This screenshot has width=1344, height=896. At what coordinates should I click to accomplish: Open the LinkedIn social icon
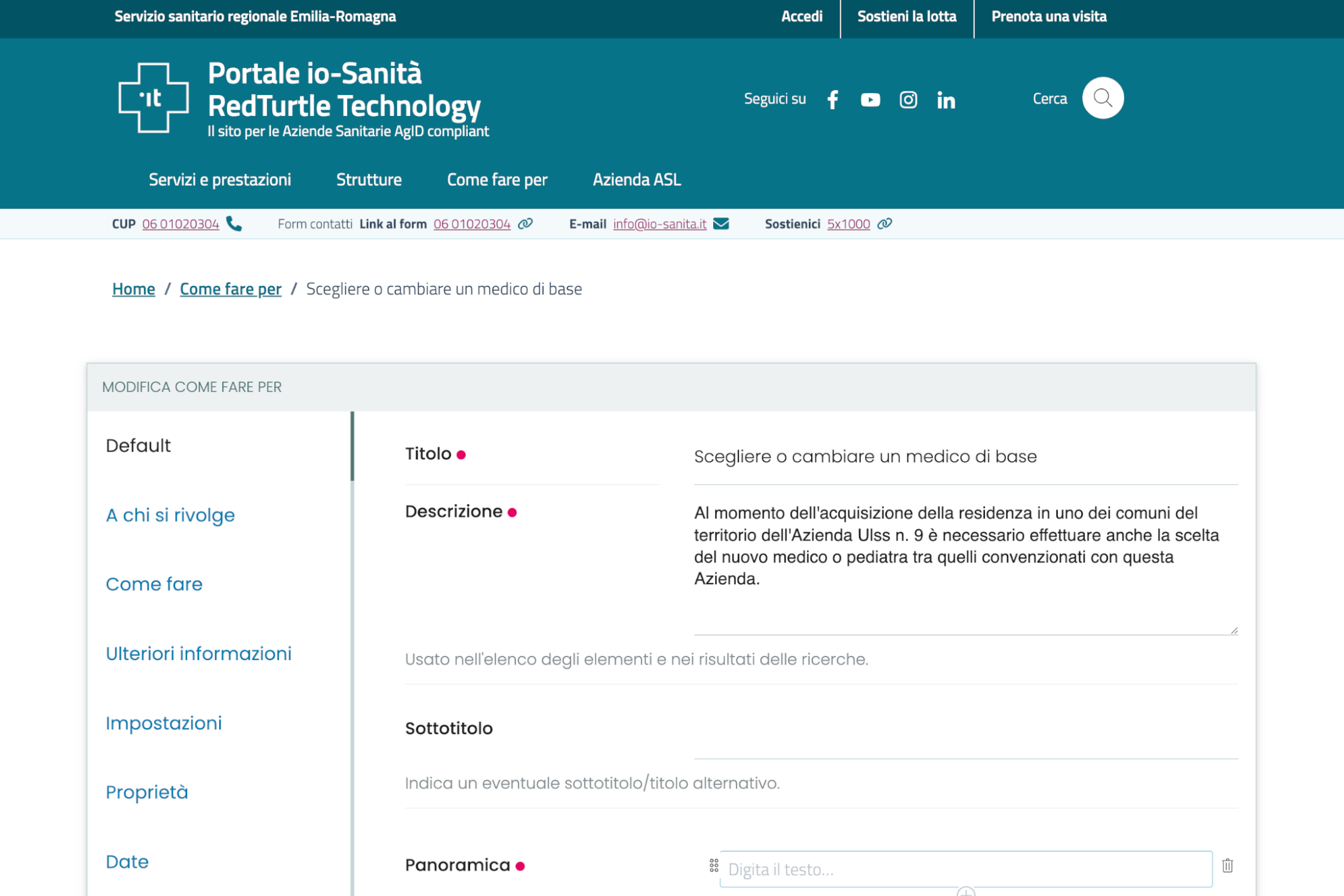tap(946, 100)
